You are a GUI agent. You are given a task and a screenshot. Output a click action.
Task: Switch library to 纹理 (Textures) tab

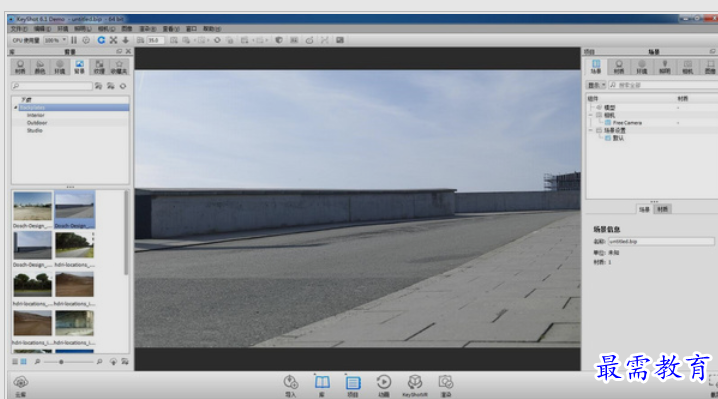(99, 67)
